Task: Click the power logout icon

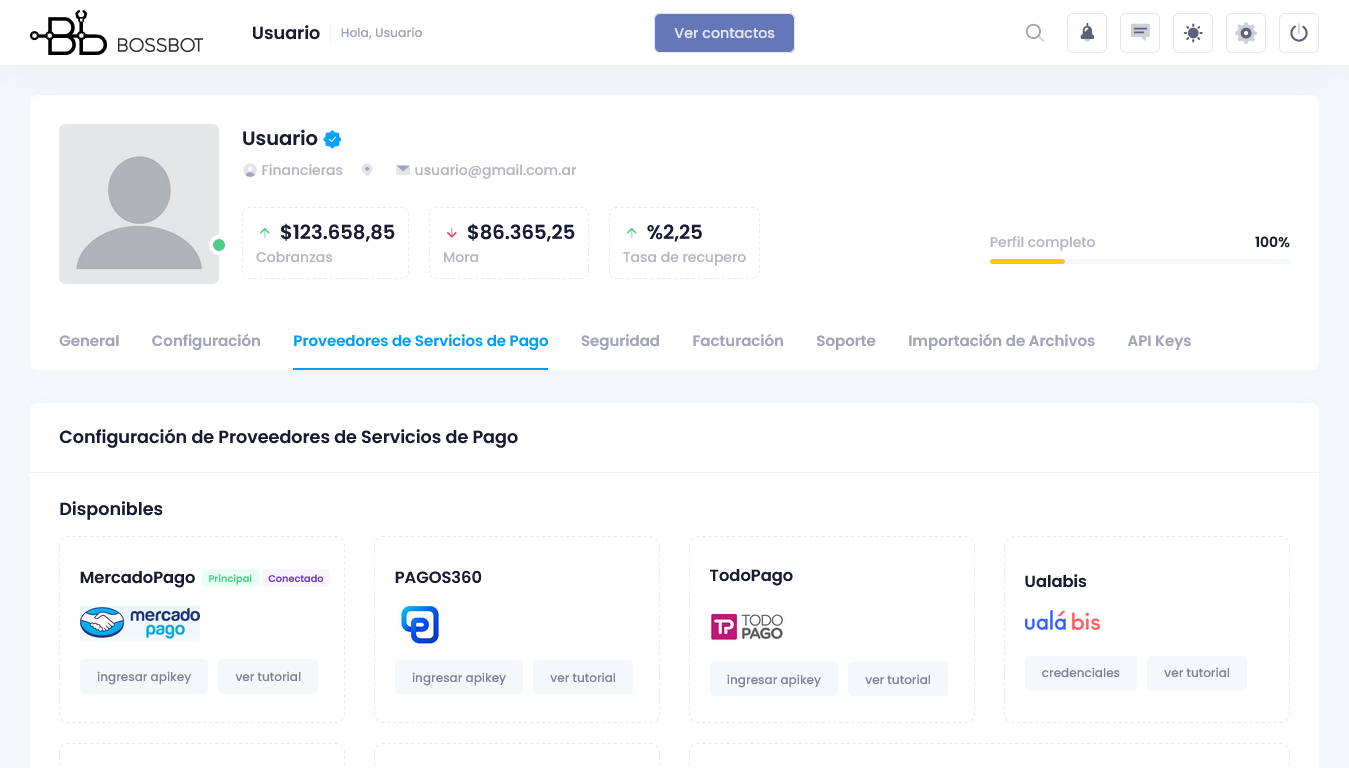Action: point(1299,33)
